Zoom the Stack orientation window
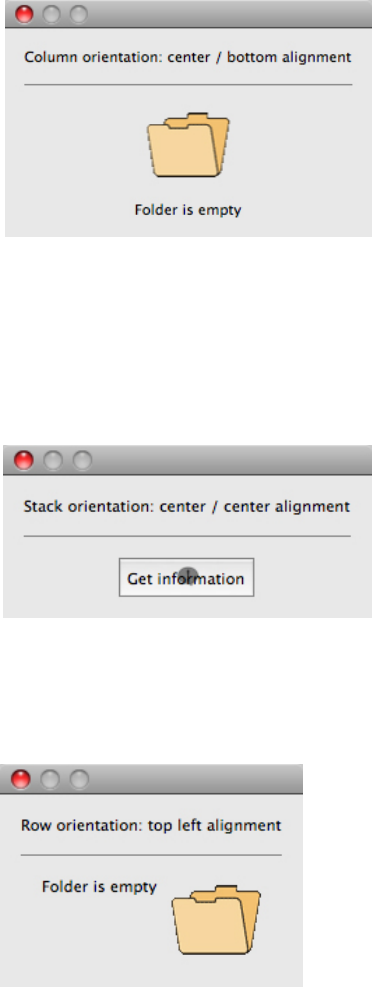The width and height of the screenshot is (372, 987). pos(82,460)
